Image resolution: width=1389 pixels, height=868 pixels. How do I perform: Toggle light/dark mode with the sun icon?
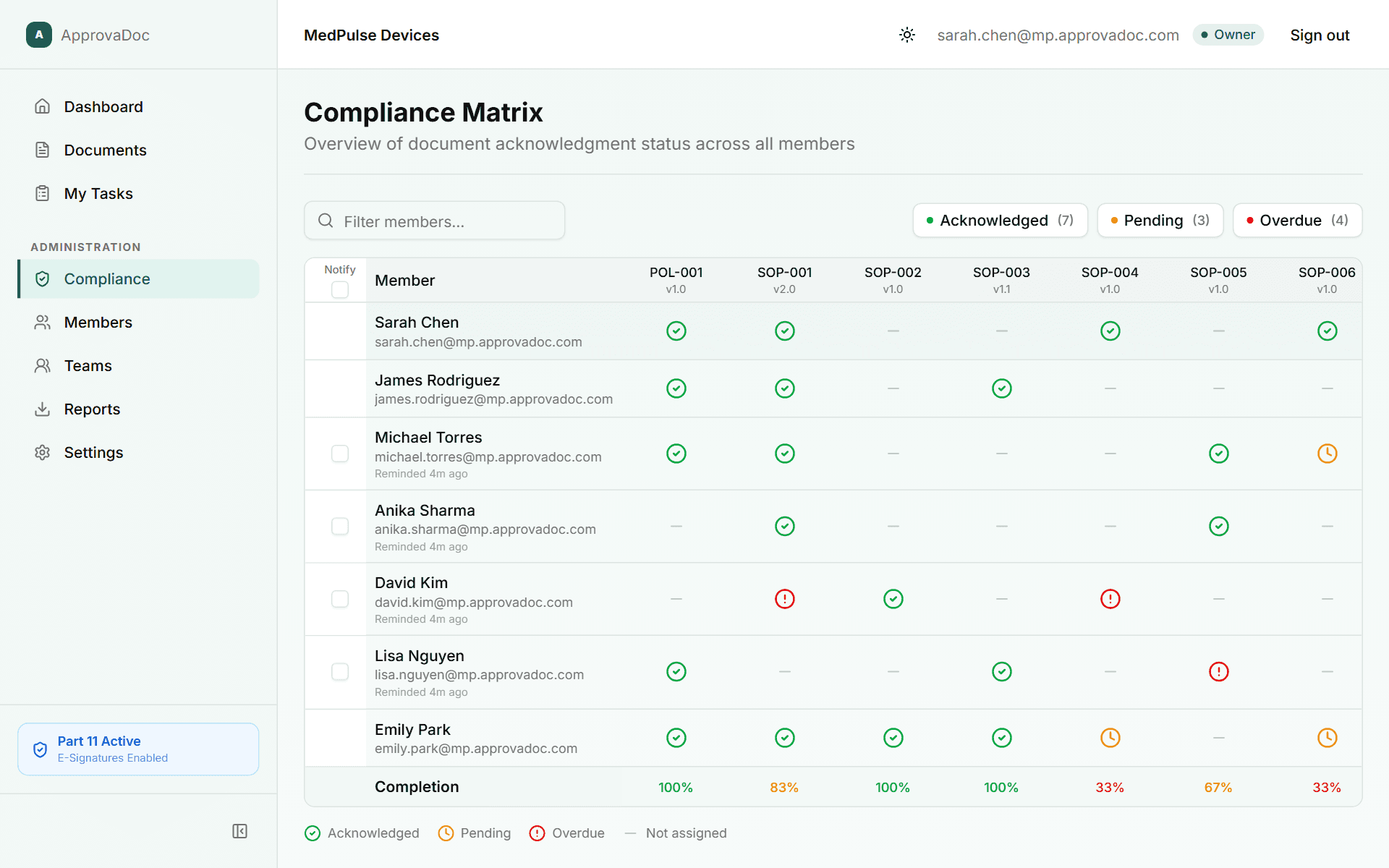(x=906, y=35)
